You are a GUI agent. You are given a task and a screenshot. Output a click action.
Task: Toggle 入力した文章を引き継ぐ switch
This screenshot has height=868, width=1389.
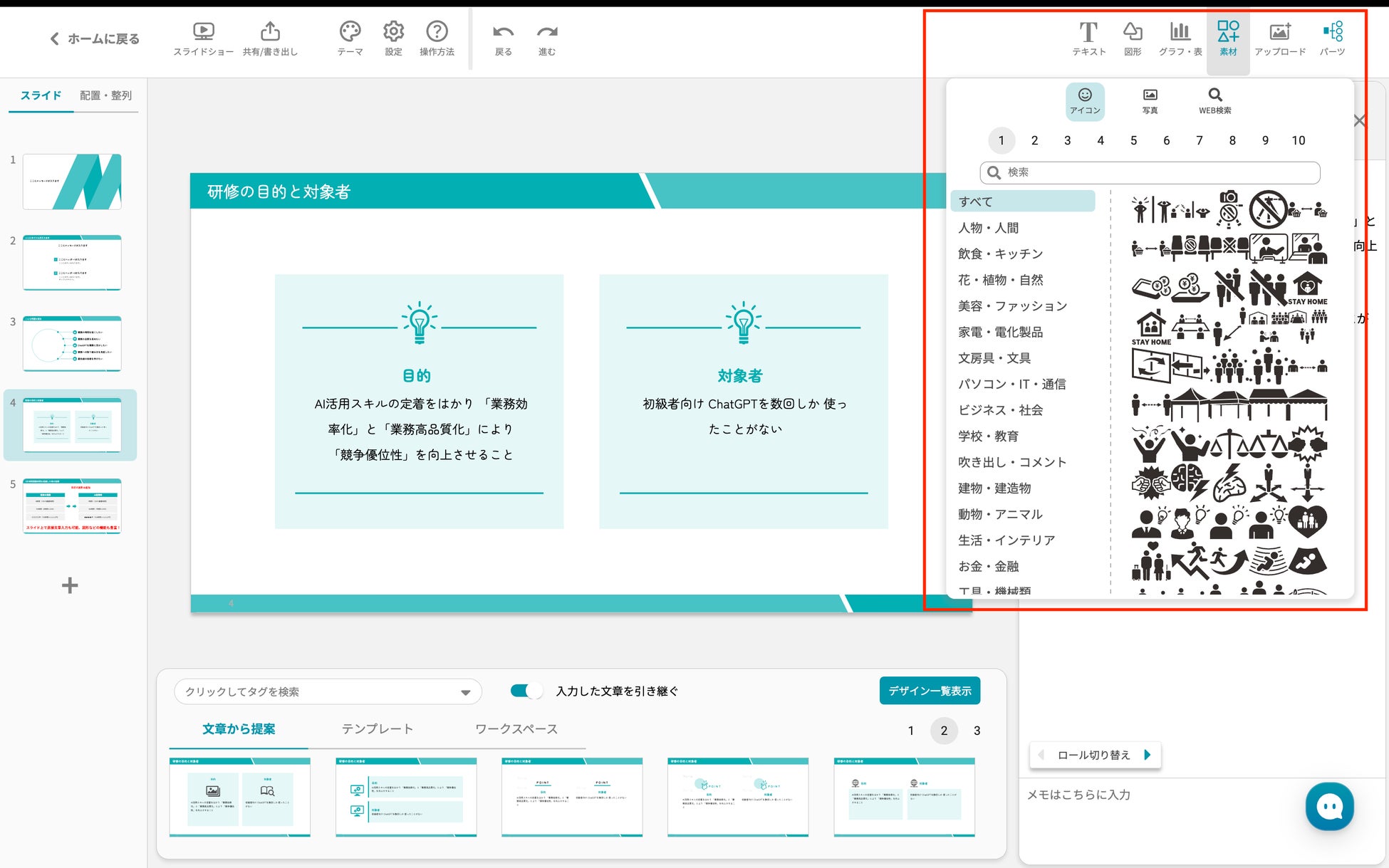[526, 691]
